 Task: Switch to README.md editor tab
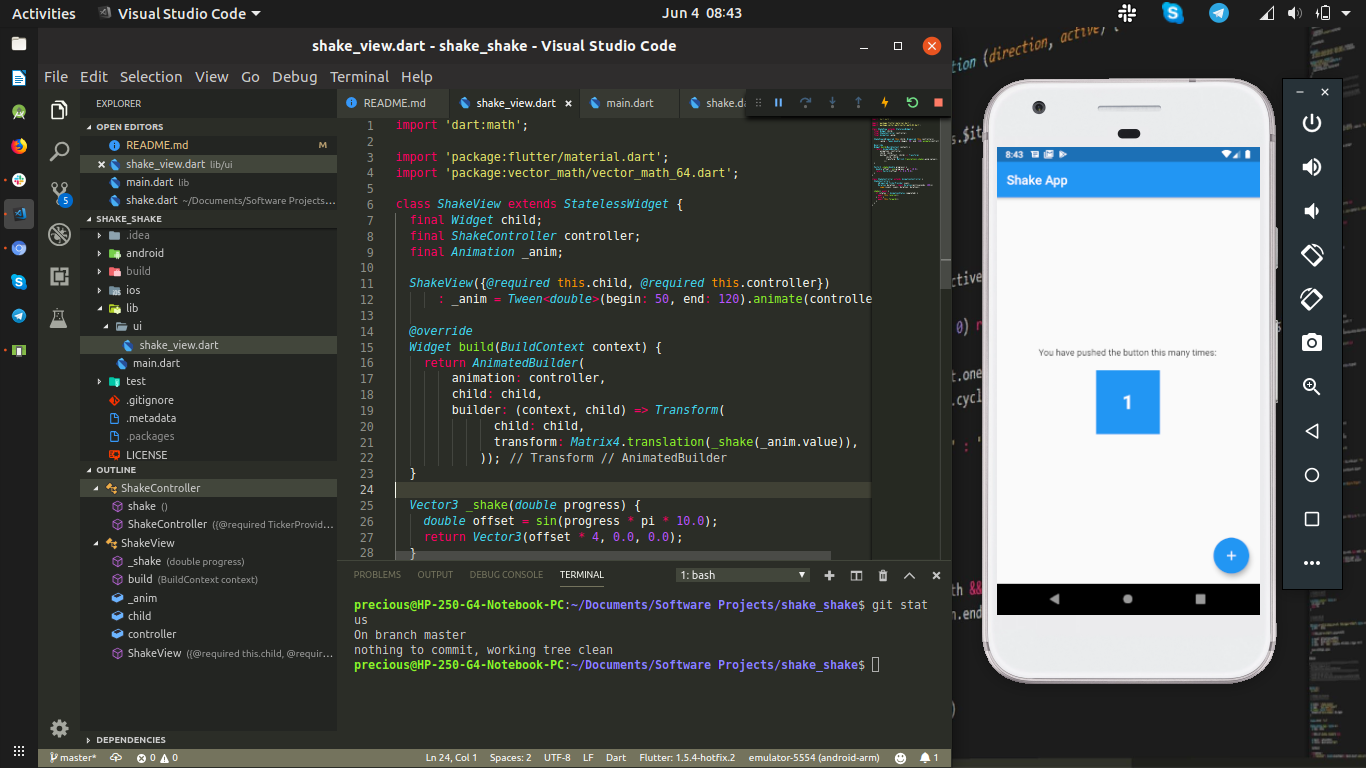coord(394,103)
